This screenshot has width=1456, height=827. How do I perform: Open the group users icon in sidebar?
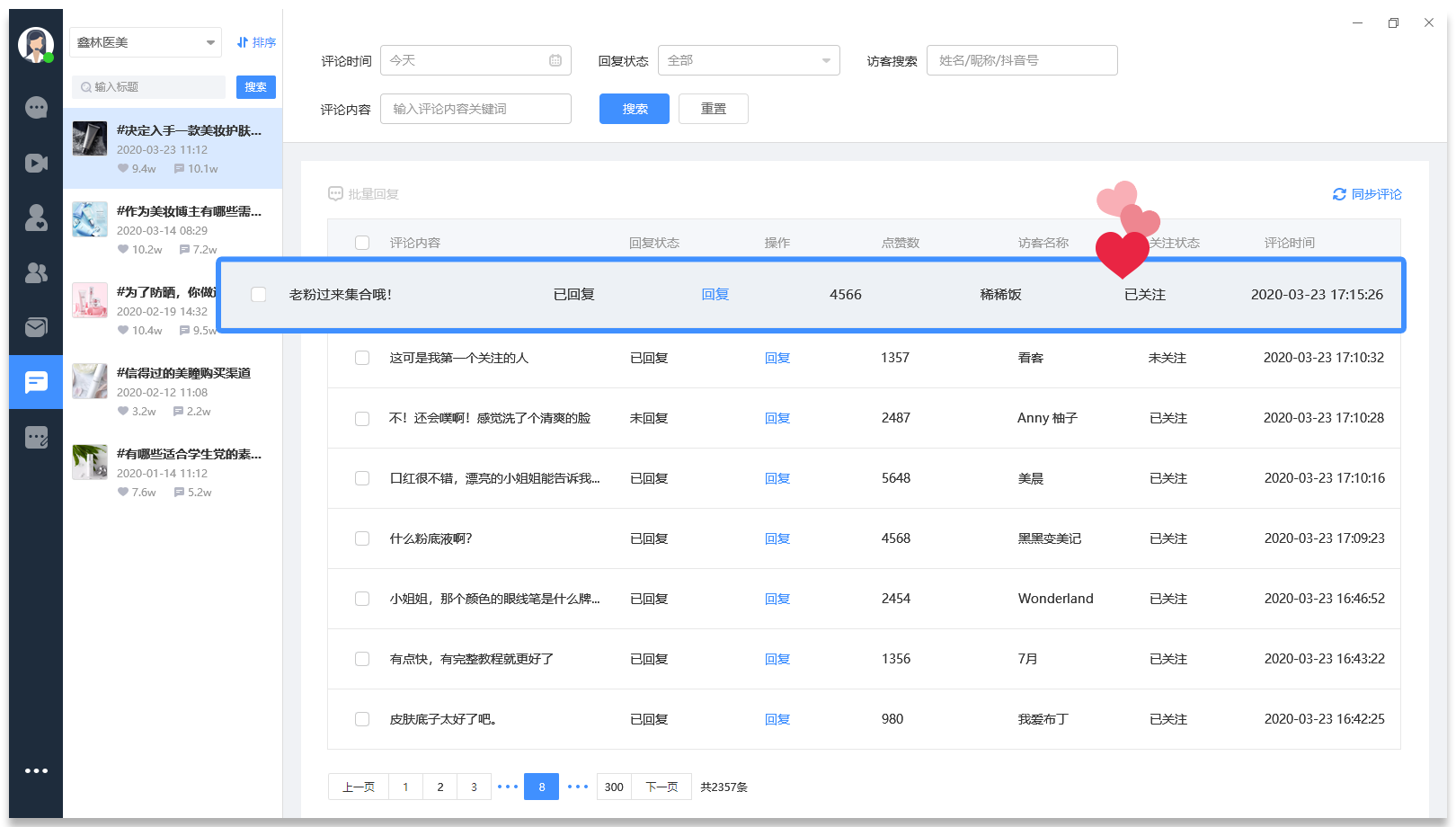36,272
